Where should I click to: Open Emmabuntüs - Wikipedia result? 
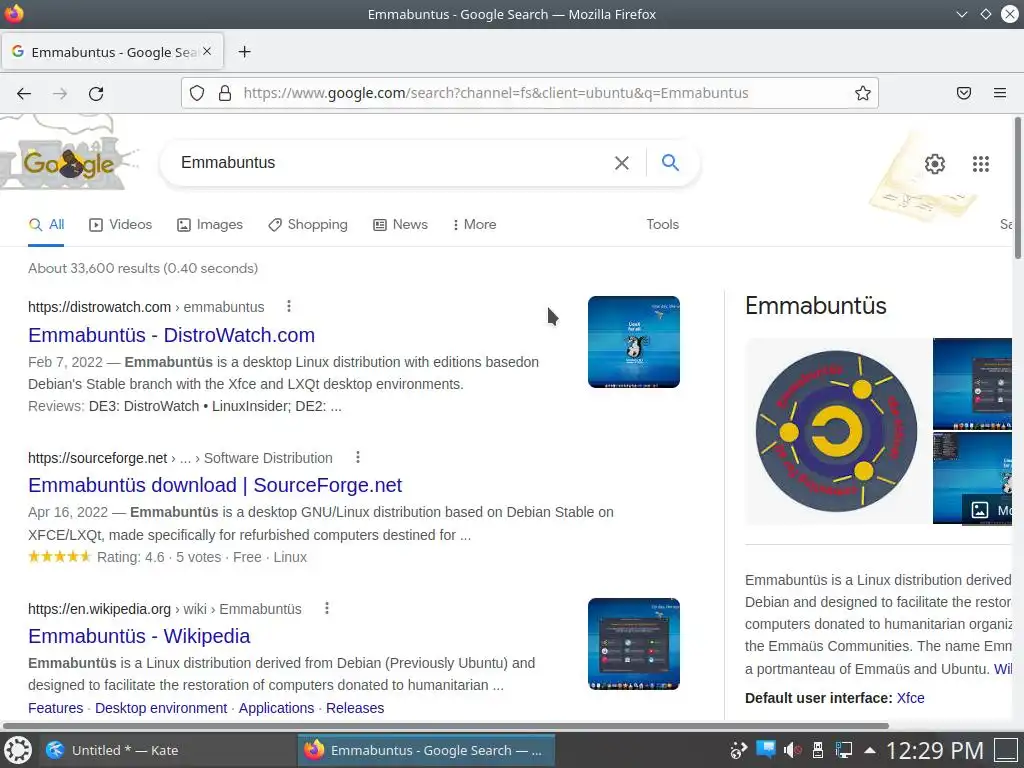click(139, 636)
